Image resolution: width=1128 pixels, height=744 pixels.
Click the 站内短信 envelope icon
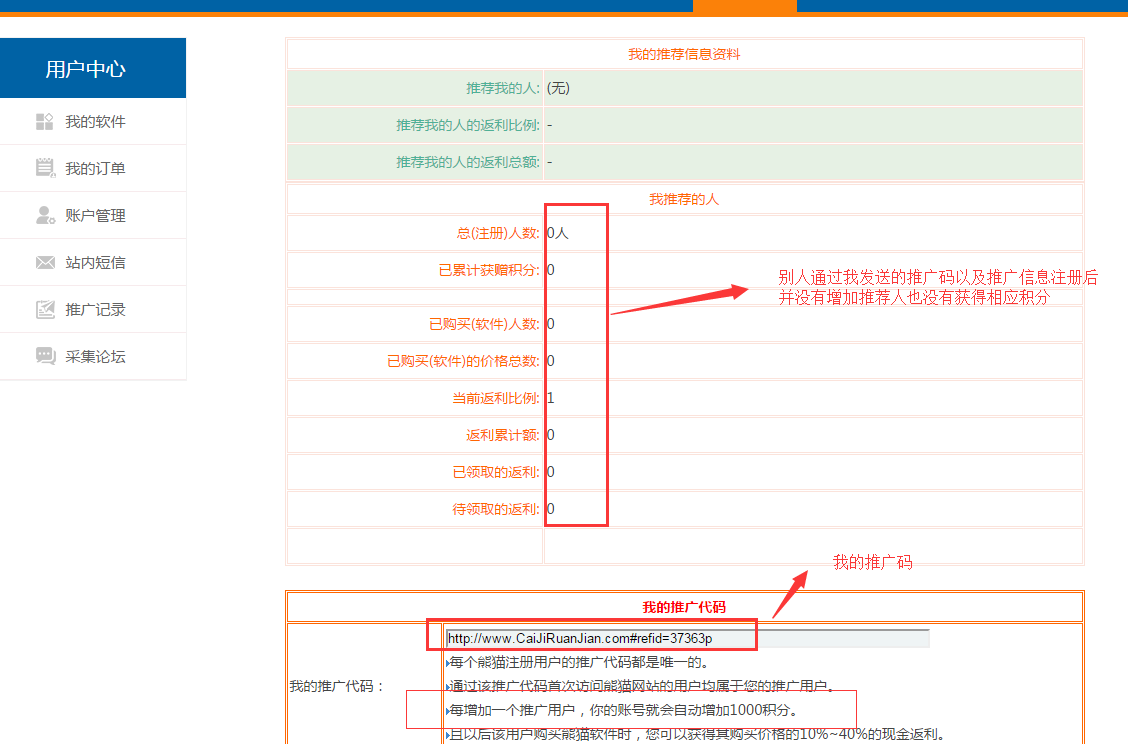tap(45, 263)
